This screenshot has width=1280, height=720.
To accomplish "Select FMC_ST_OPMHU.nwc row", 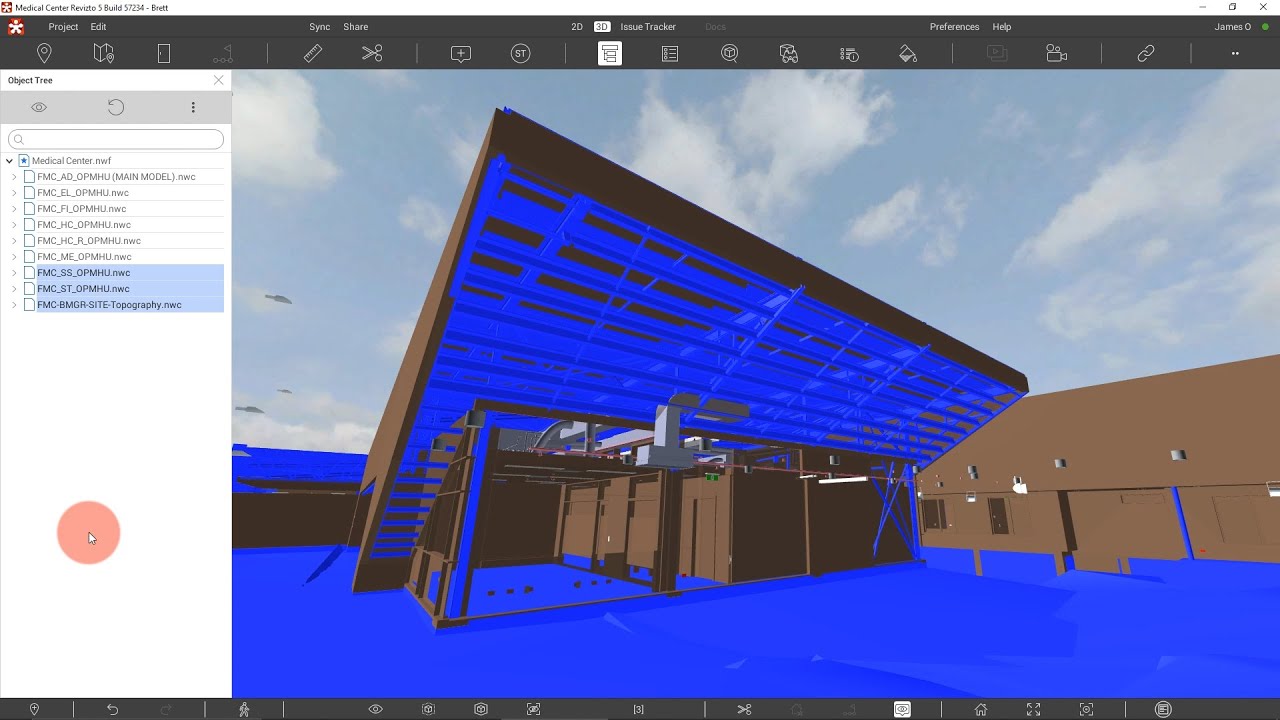I will pyautogui.click(x=130, y=289).
